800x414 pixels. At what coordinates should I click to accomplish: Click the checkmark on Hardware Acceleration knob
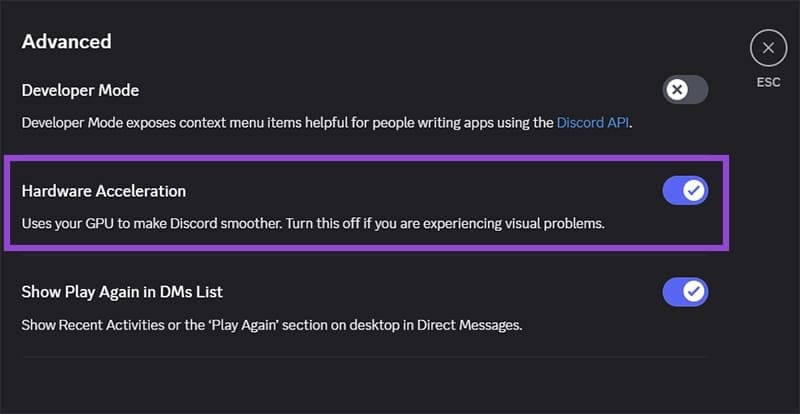(x=694, y=190)
